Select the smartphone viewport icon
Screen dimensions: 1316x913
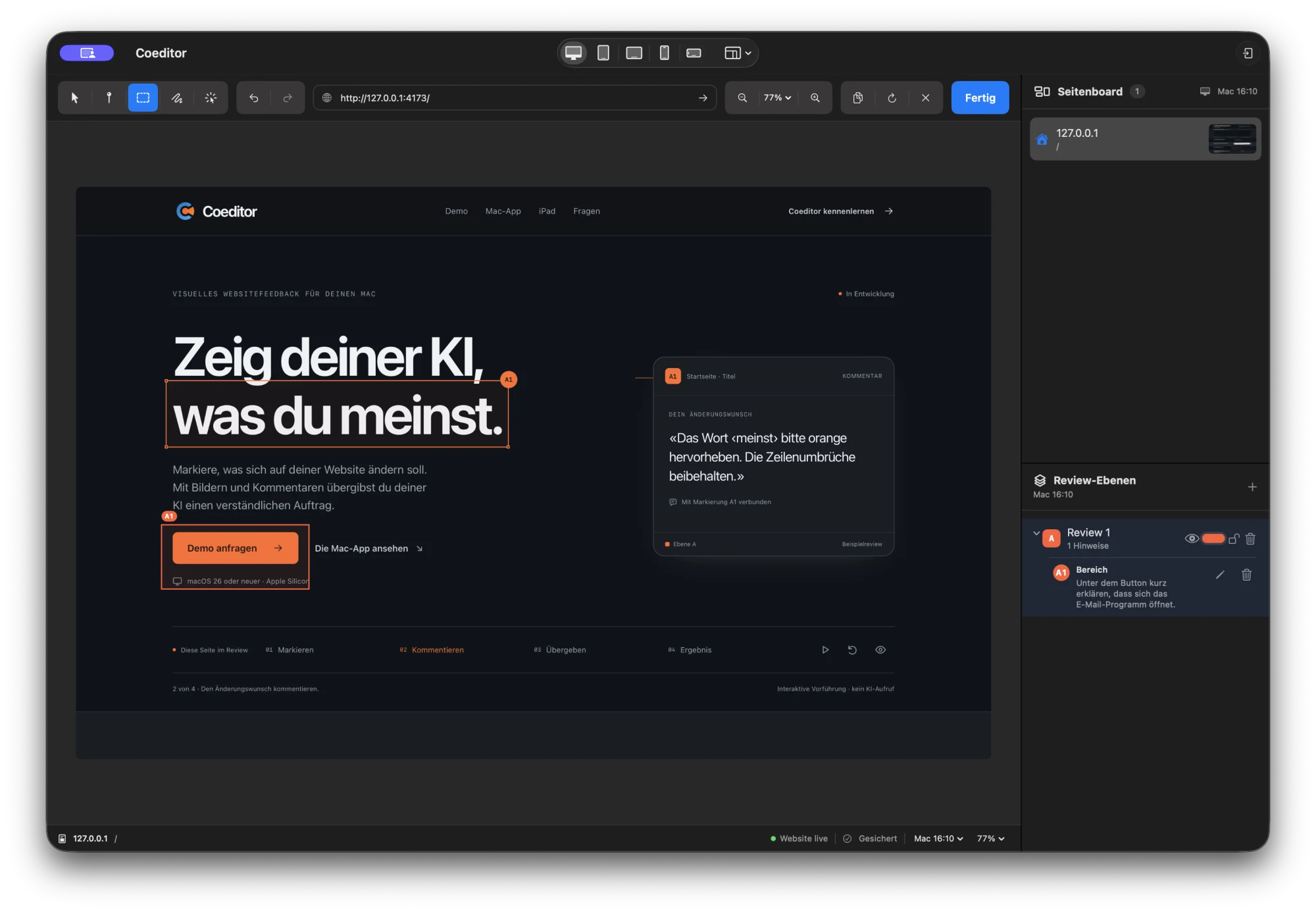click(665, 53)
